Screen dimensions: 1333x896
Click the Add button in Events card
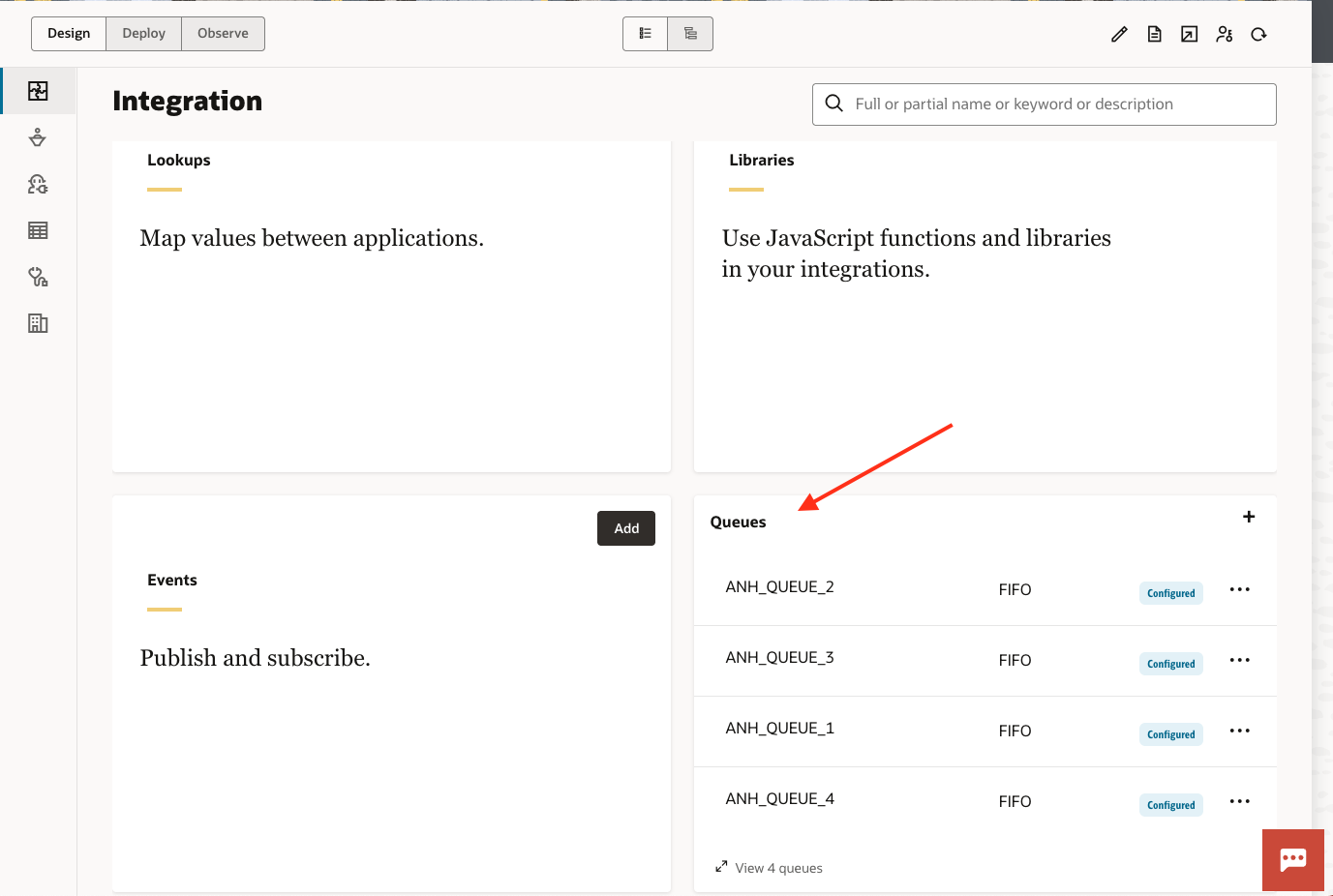click(626, 528)
